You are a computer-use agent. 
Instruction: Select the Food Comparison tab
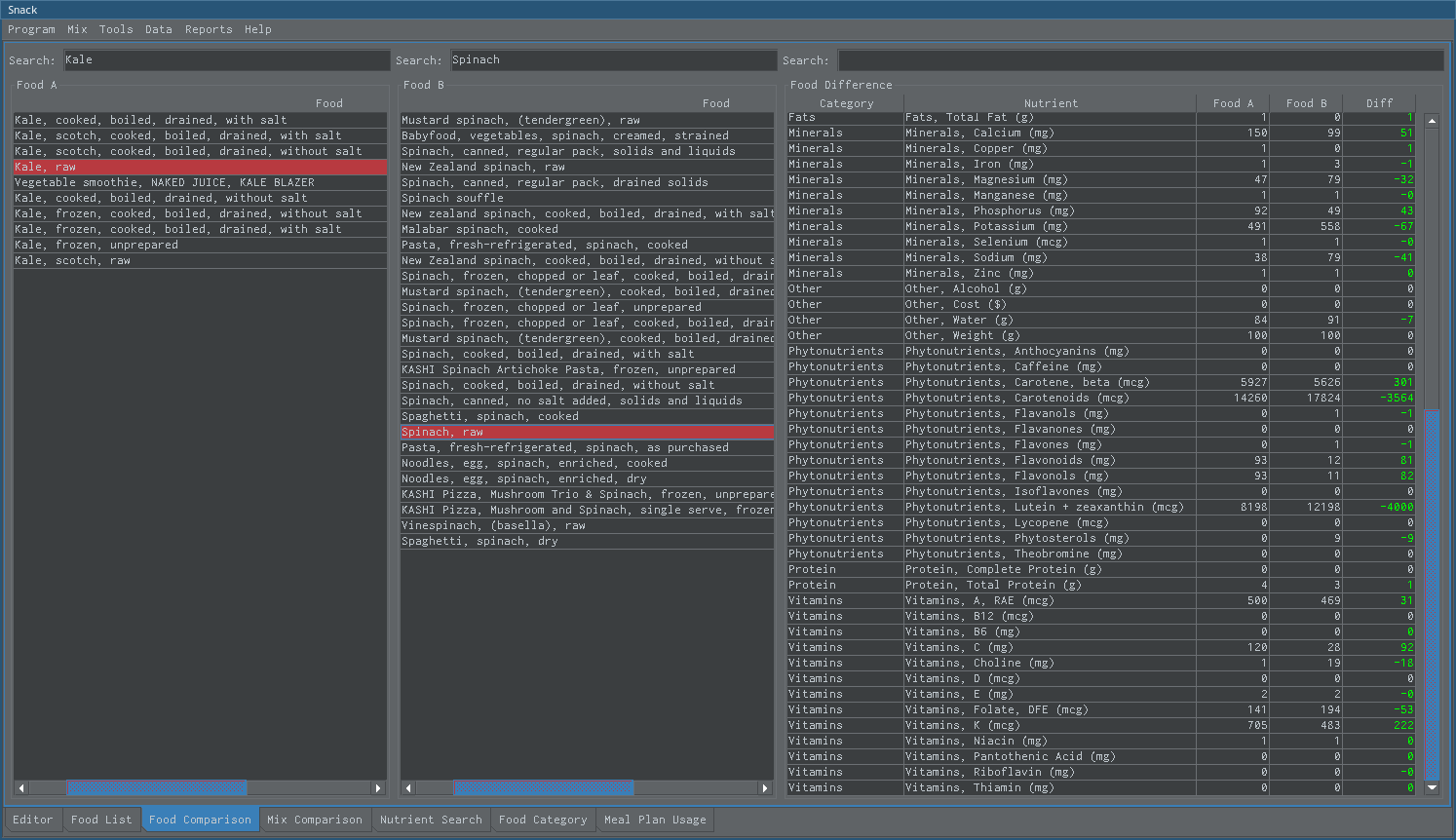[200, 820]
